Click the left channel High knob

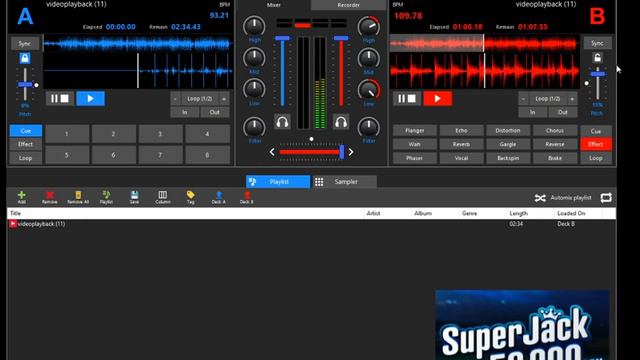click(x=254, y=26)
